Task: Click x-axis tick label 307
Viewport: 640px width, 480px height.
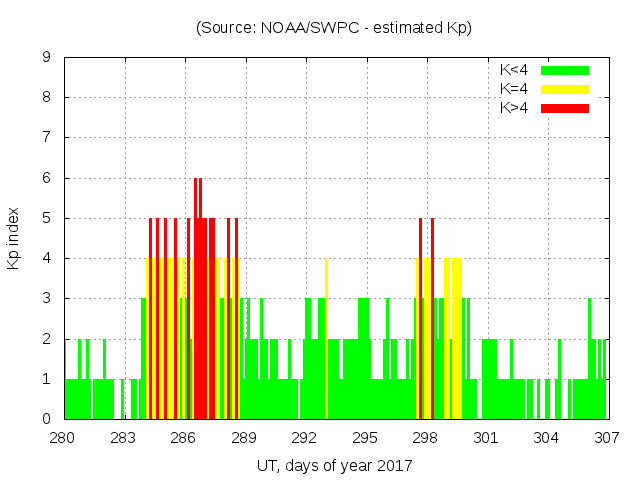Action: tap(606, 437)
